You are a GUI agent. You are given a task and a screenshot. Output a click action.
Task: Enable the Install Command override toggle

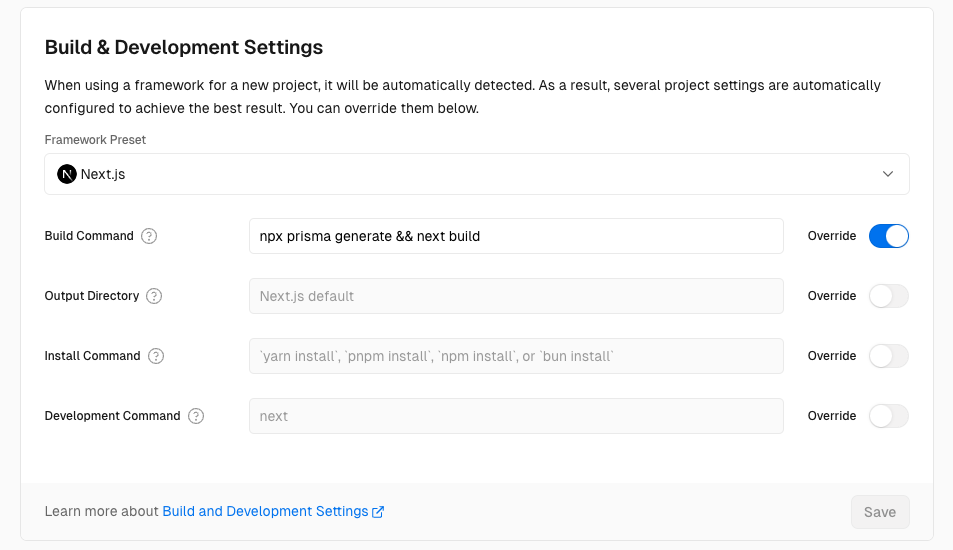(x=889, y=356)
